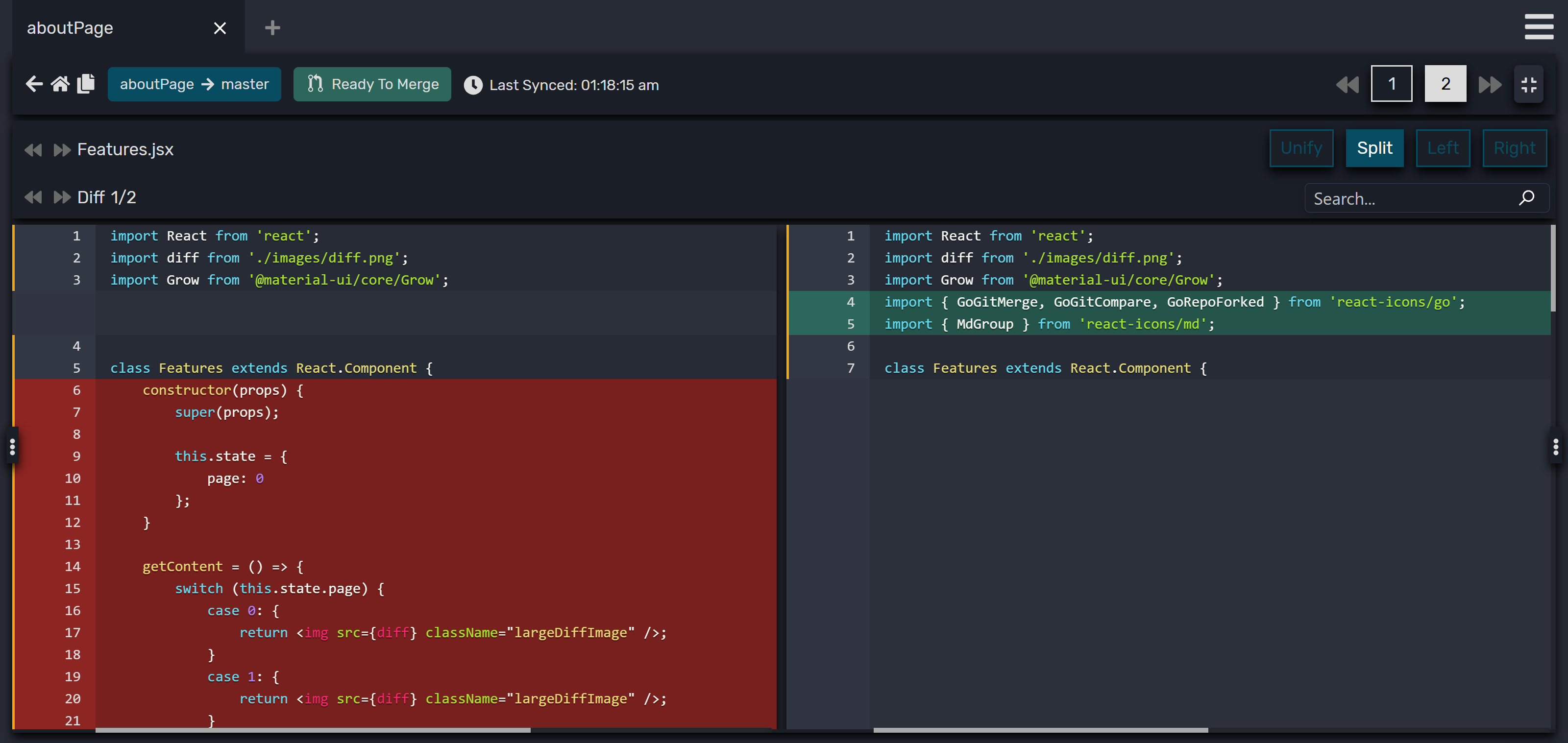Open left-side vertical dots handle
1568x743 pixels.
pos(12,447)
